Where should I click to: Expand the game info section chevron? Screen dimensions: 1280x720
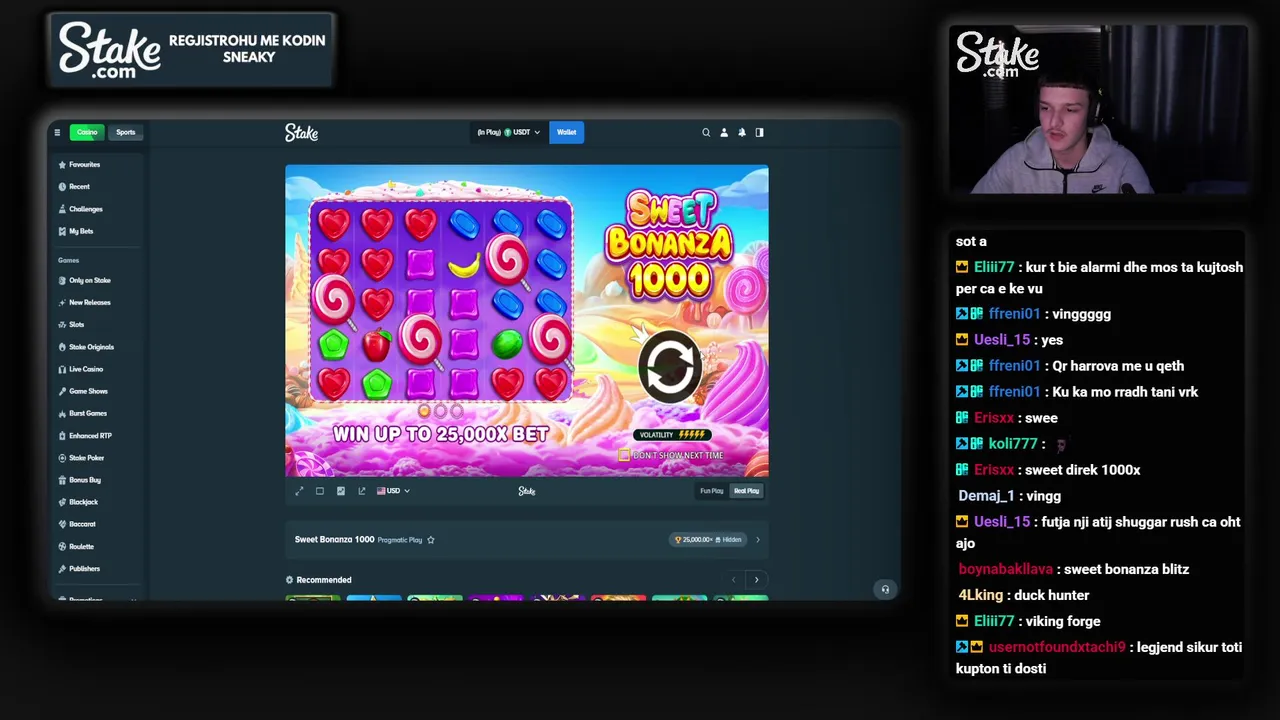point(757,540)
